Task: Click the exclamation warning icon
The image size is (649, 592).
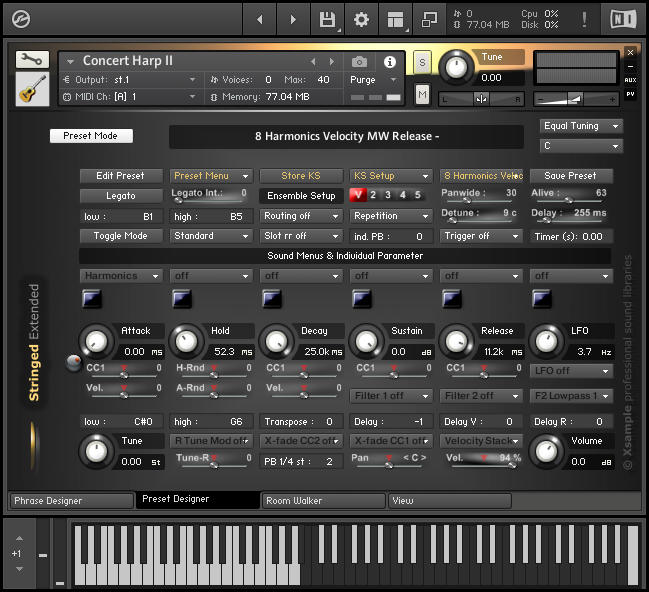Action: [584, 19]
